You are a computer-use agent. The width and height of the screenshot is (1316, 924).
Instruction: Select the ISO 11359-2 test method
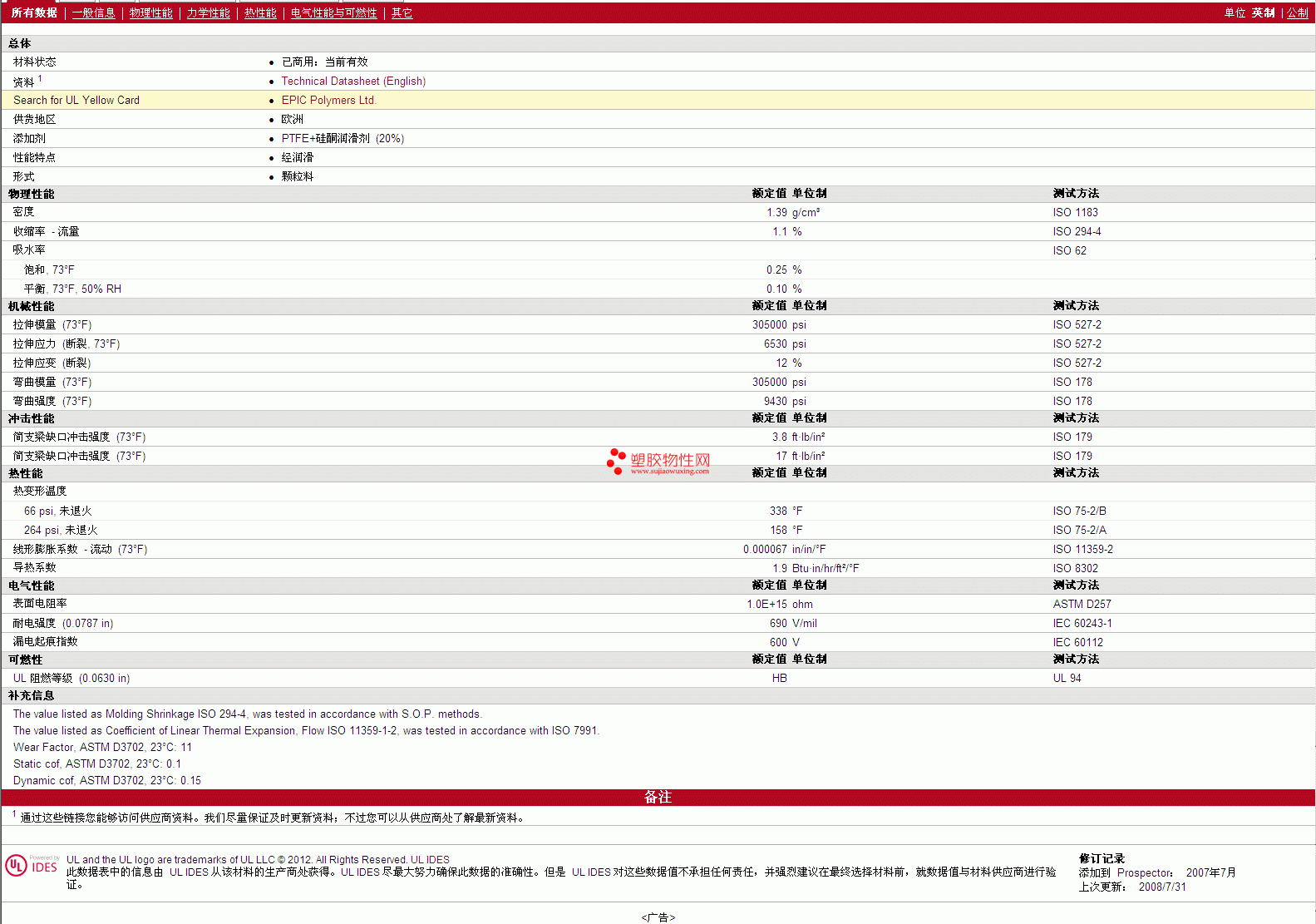click(1082, 550)
